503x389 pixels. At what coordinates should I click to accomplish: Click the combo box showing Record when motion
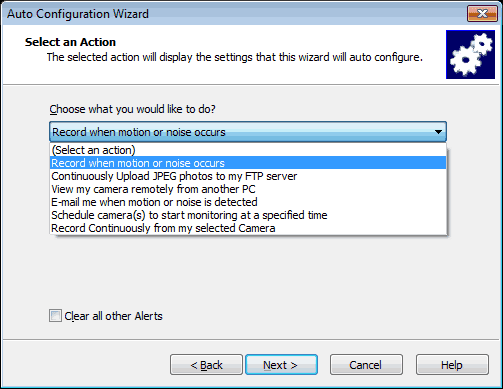[x=248, y=132]
